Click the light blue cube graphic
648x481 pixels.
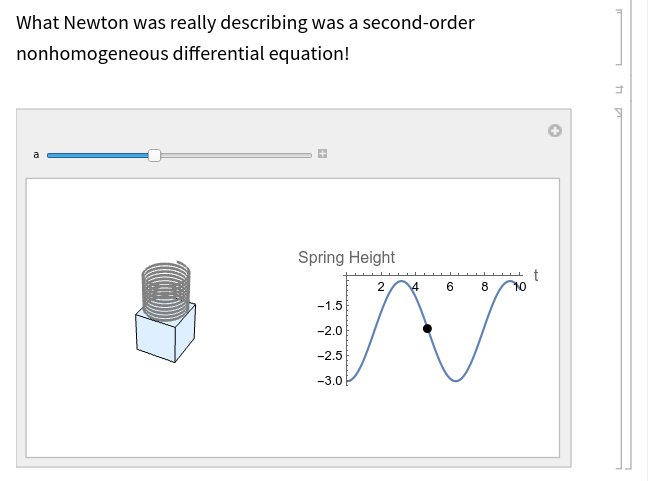tap(165, 334)
